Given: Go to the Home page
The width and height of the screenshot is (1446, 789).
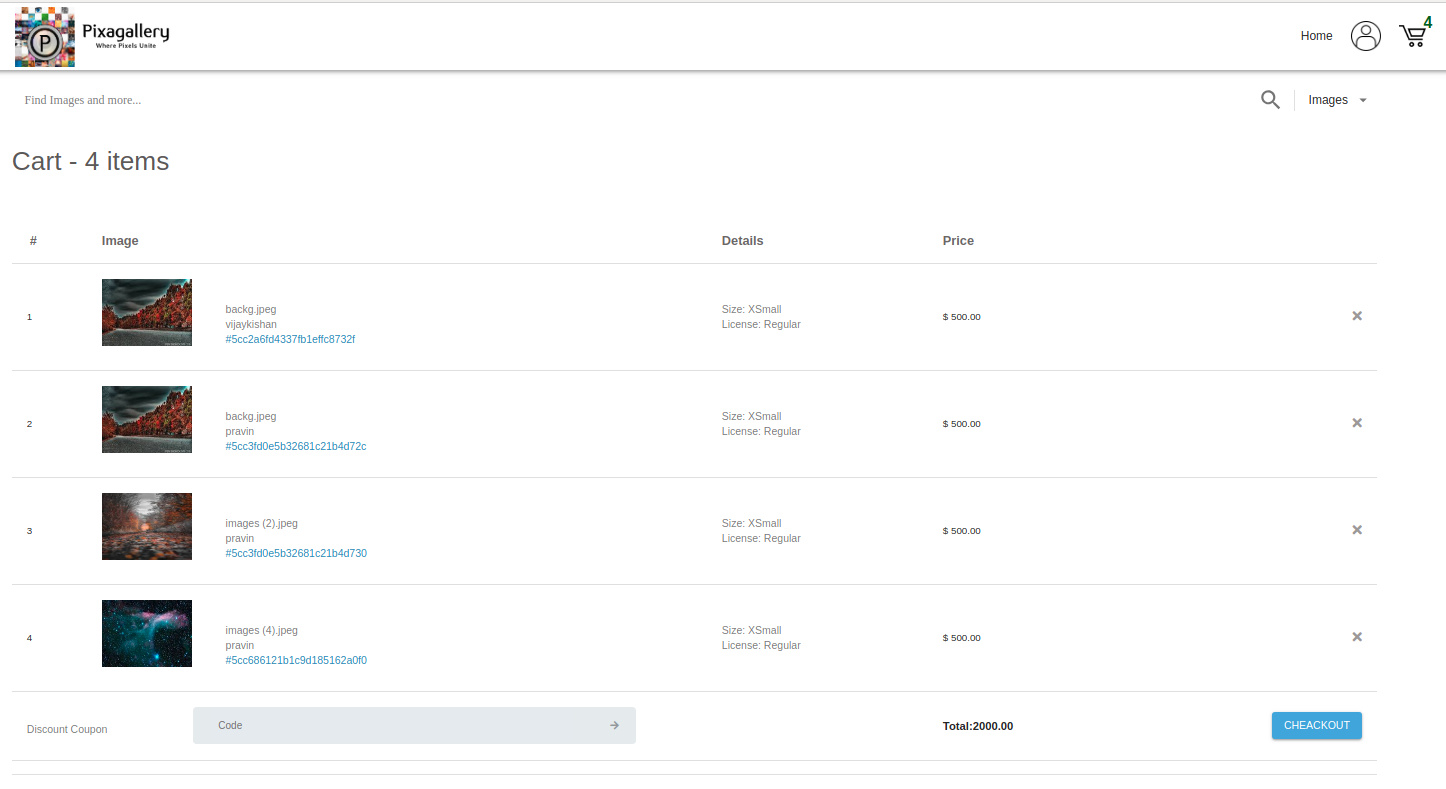Looking at the screenshot, I should coord(1316,36).
